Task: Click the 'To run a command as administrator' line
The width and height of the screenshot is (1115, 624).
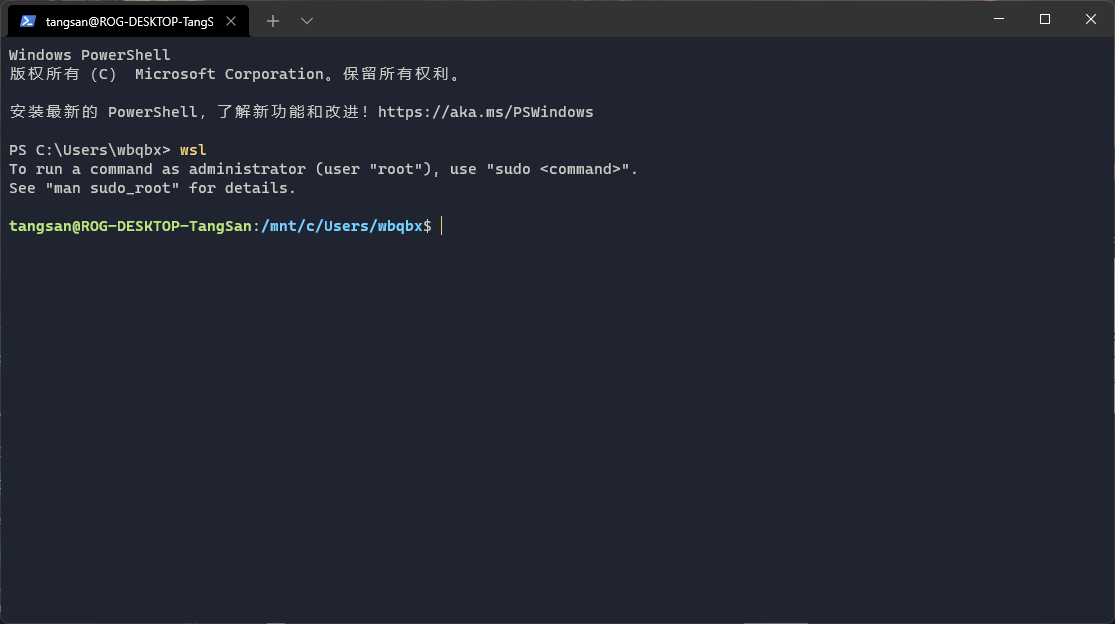Action: pos(324,169)
